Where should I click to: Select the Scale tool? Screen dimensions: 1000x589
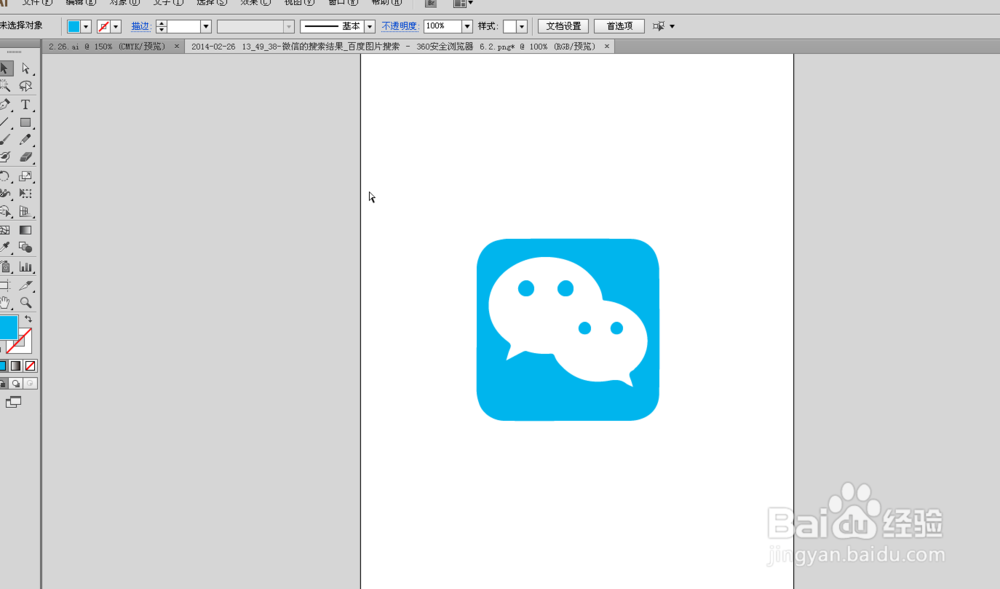pos(26,176)
